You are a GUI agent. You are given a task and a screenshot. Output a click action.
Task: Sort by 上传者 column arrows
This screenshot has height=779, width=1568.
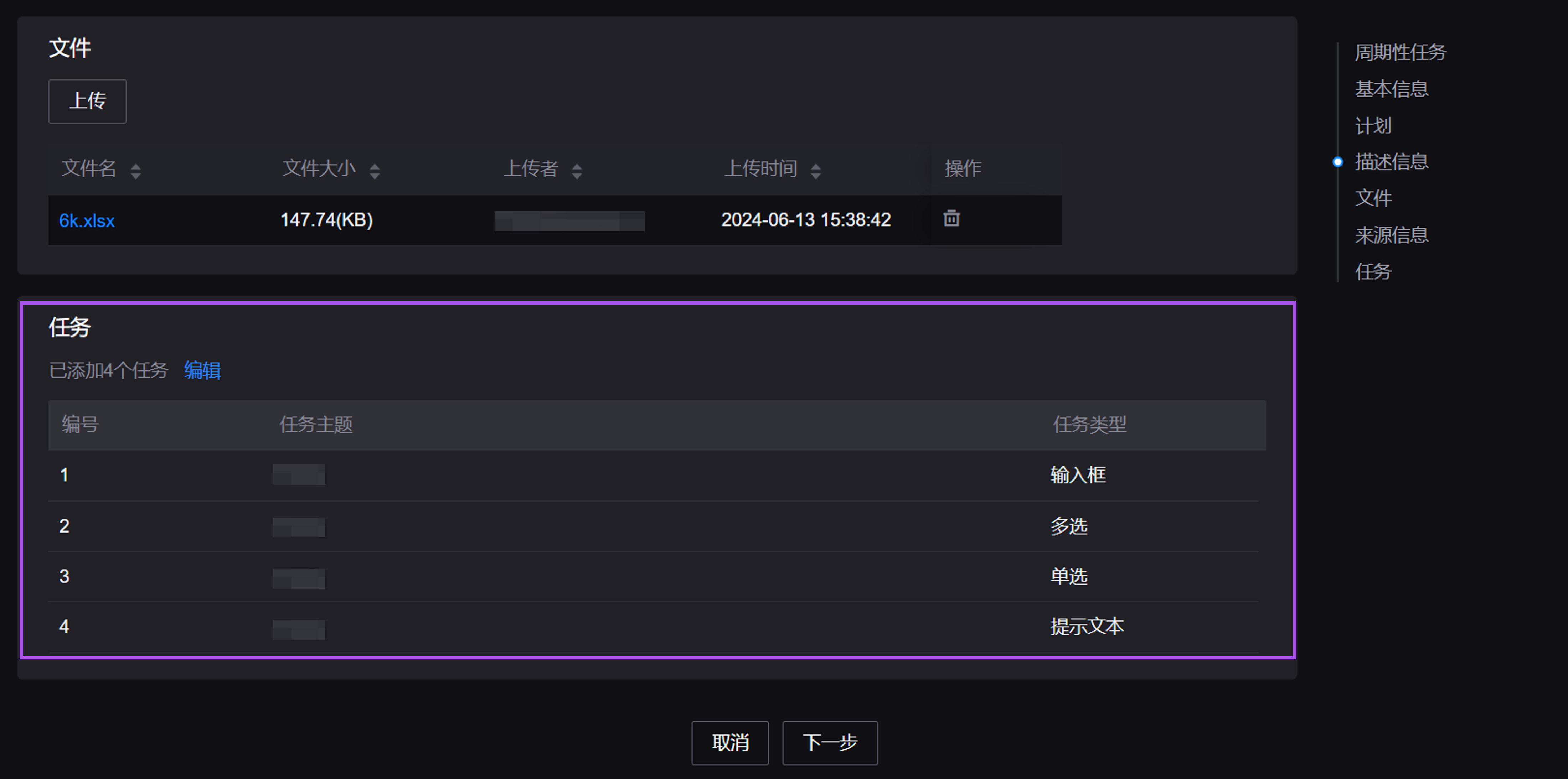point(577,171)
